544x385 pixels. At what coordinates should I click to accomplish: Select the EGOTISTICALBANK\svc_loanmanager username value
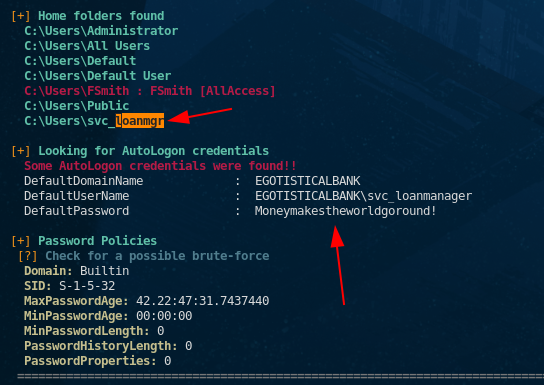click(363, 196)
